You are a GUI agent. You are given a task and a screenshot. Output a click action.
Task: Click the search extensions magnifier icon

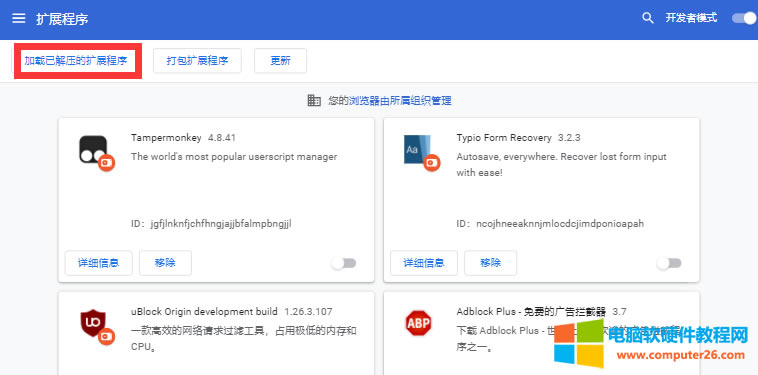[648, 18]
